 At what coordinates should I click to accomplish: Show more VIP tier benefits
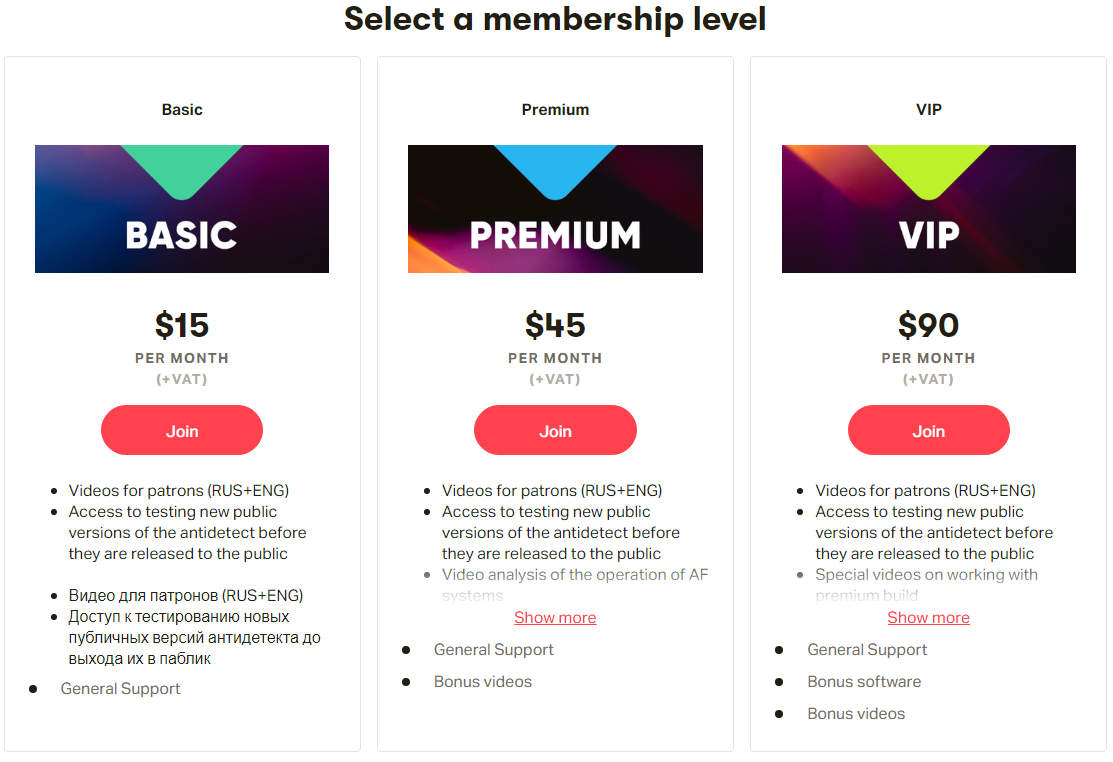point(928,617)
